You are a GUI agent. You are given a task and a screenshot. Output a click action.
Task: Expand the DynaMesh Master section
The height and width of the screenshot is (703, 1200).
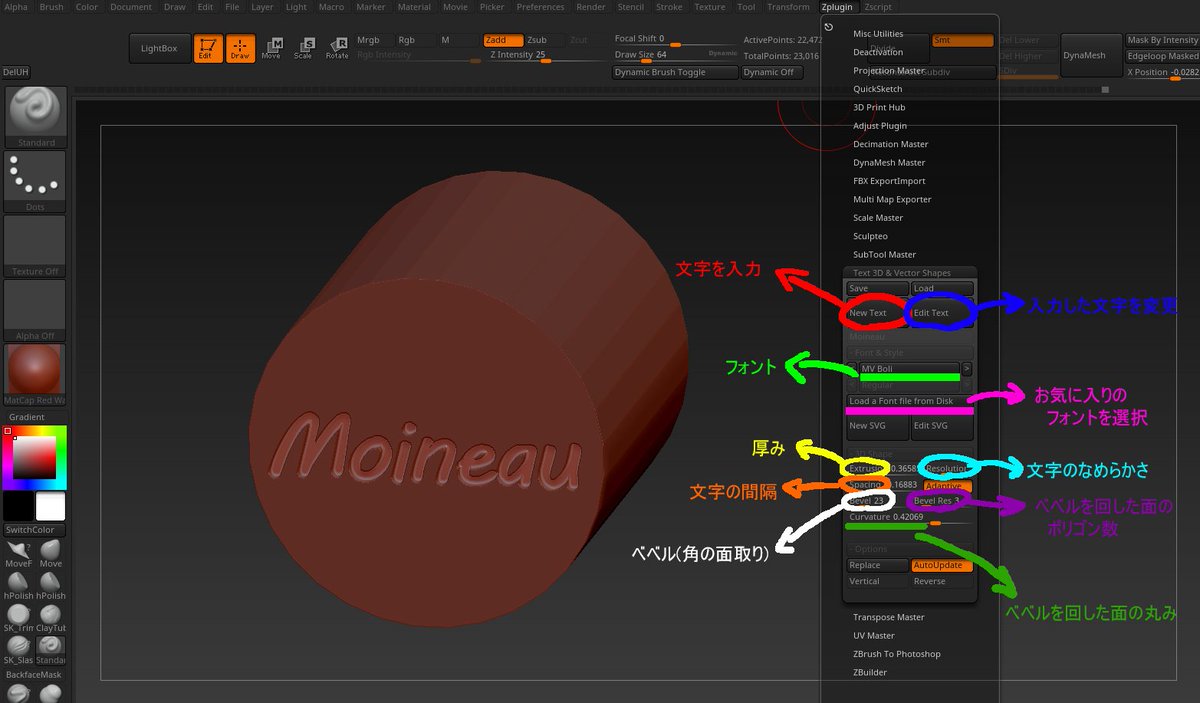pyautogui.click(x=889, y=162)
